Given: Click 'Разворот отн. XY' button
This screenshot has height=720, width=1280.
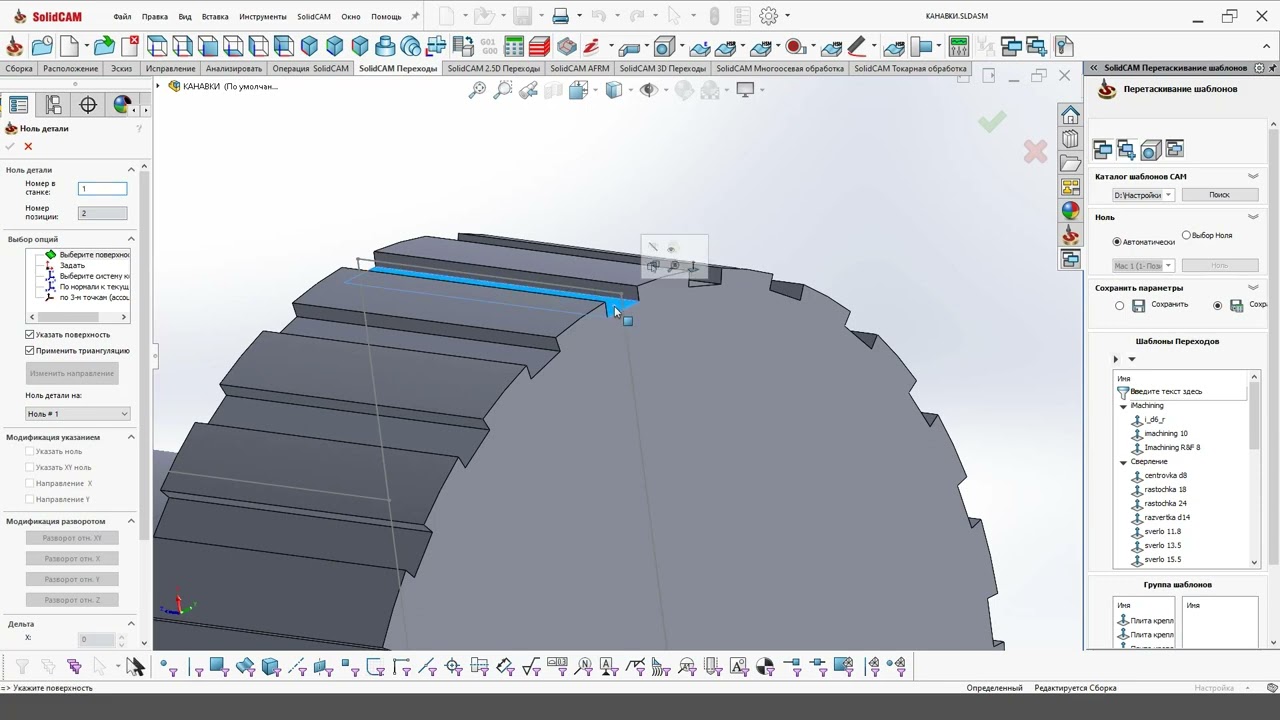Looking at the screenshot, I should click(x=72, y=538).
